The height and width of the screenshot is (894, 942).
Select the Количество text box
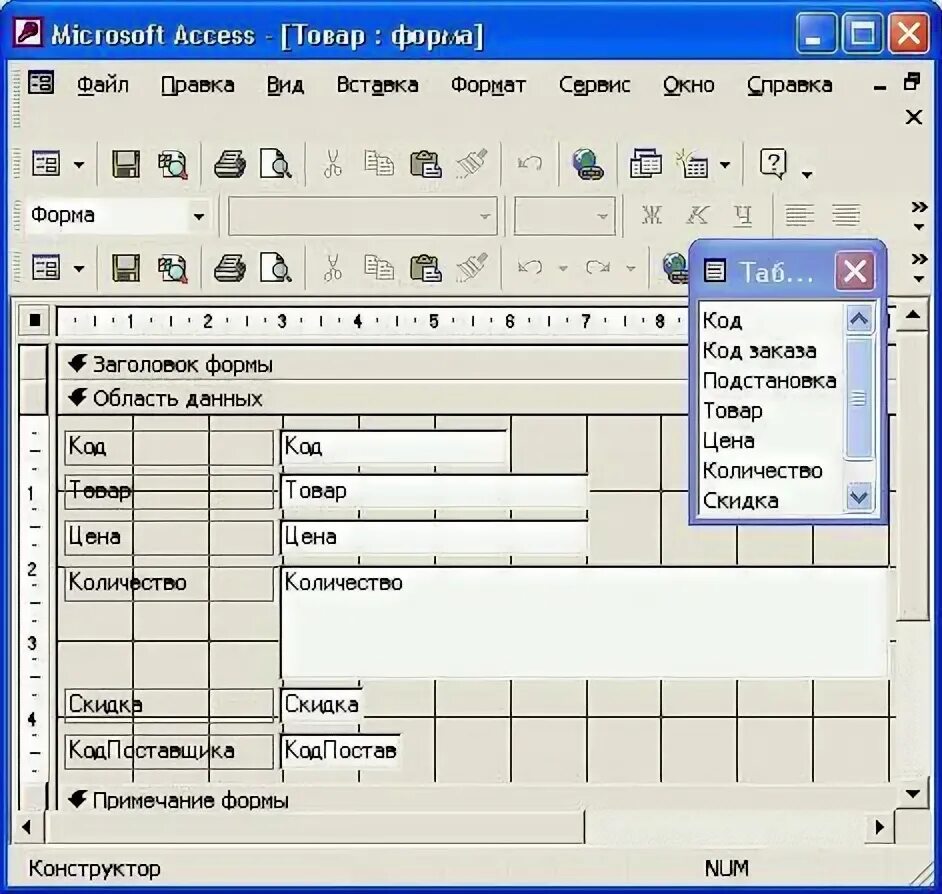pos(585,622)
